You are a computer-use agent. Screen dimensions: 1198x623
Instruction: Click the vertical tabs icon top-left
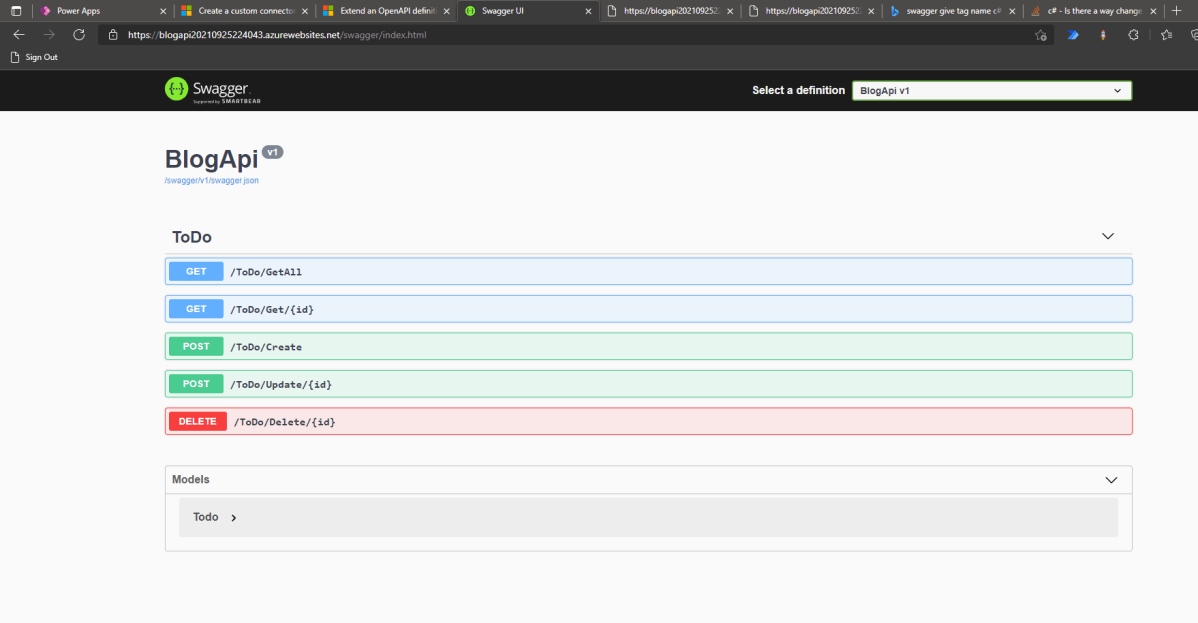pyautogui.click(x=15, y=13)
